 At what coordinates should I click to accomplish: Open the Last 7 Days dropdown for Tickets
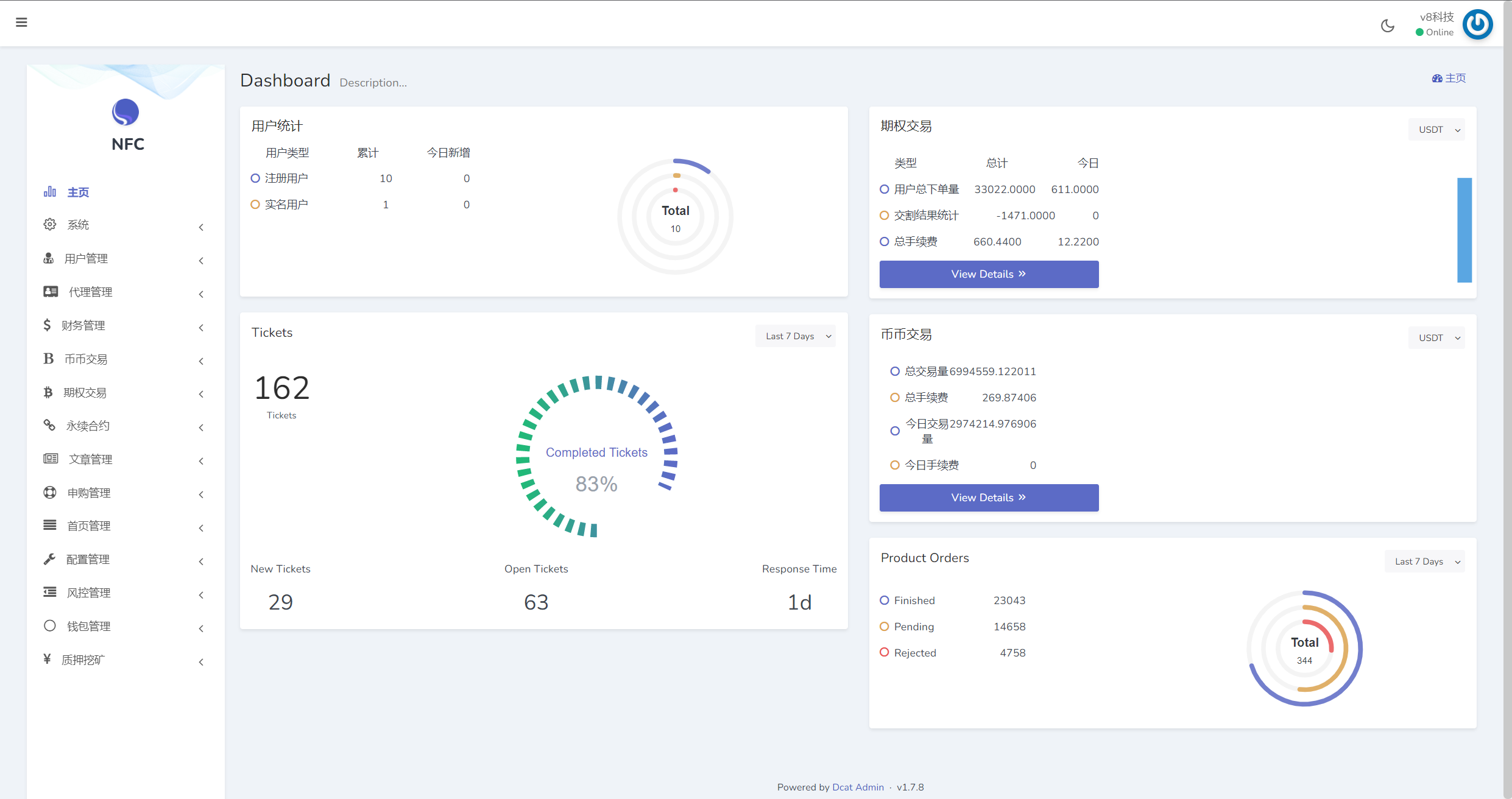(x=797, y=335)
